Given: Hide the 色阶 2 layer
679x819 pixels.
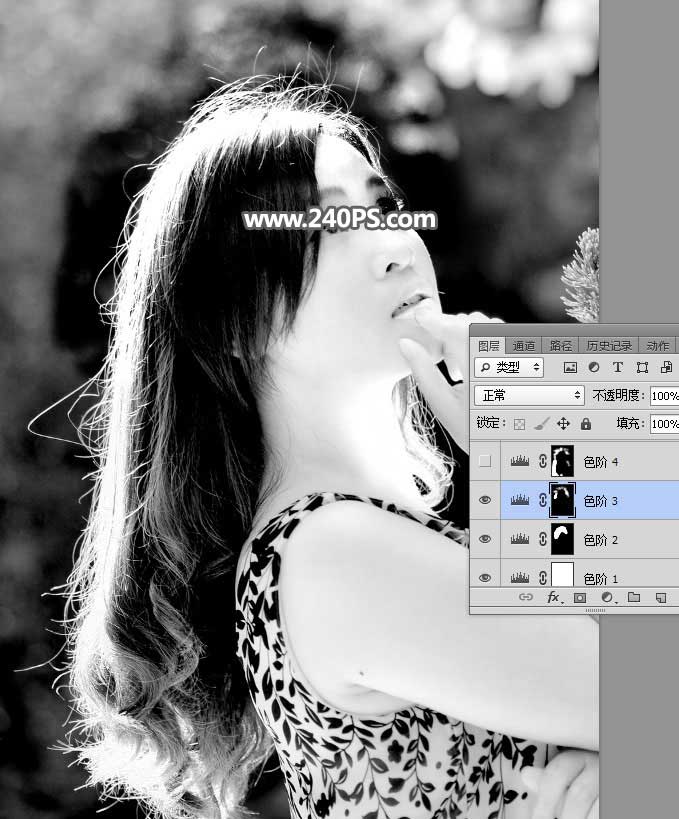Looking at the screenshot, I should point(485,539).
